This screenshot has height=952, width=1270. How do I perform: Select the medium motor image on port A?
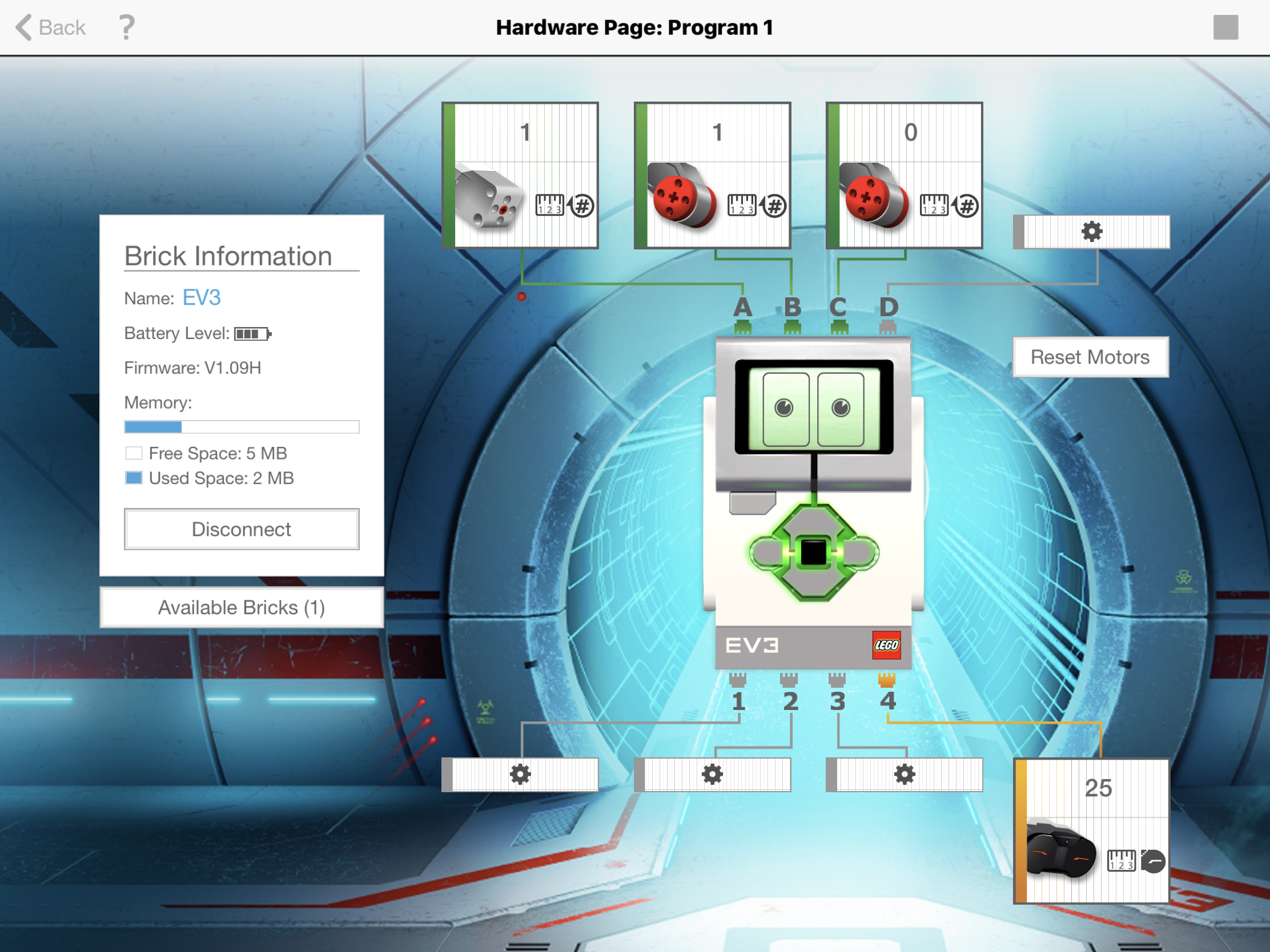488,196
